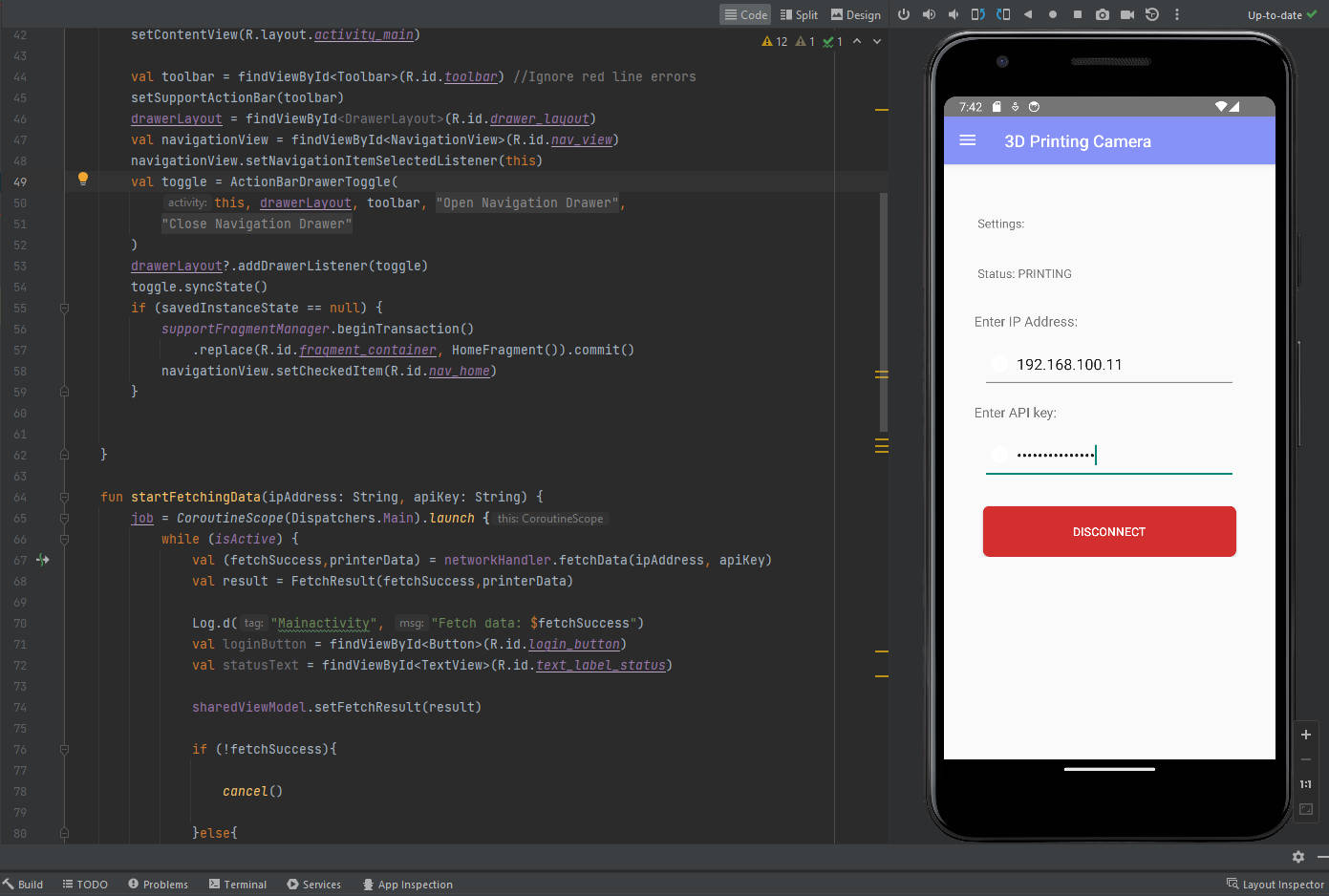Open Services tool window
This screenshot has width=1329, height=896.
pyautogui.click(x=313, y=885)
